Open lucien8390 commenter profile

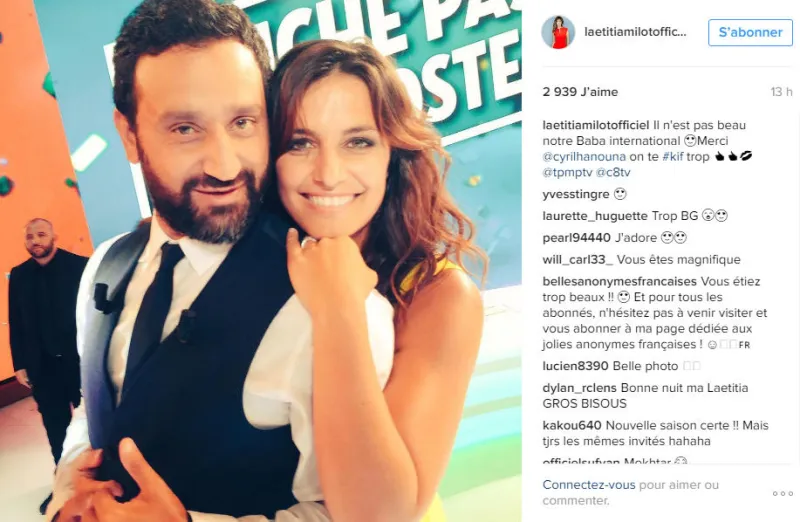(x=576, y=366)
